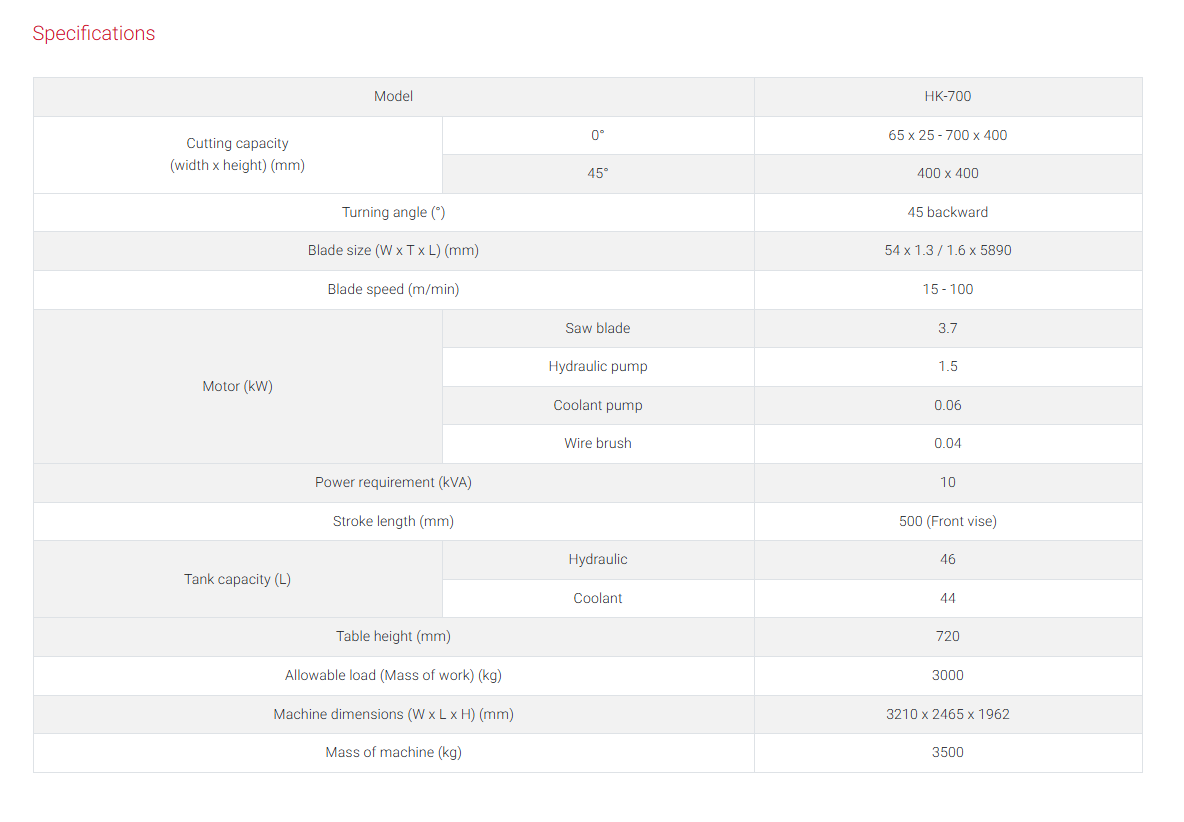Click the 65 x 25 - 700 x 400 value
The height and width of the screenshot is (822, 1184).
(948, 135)
